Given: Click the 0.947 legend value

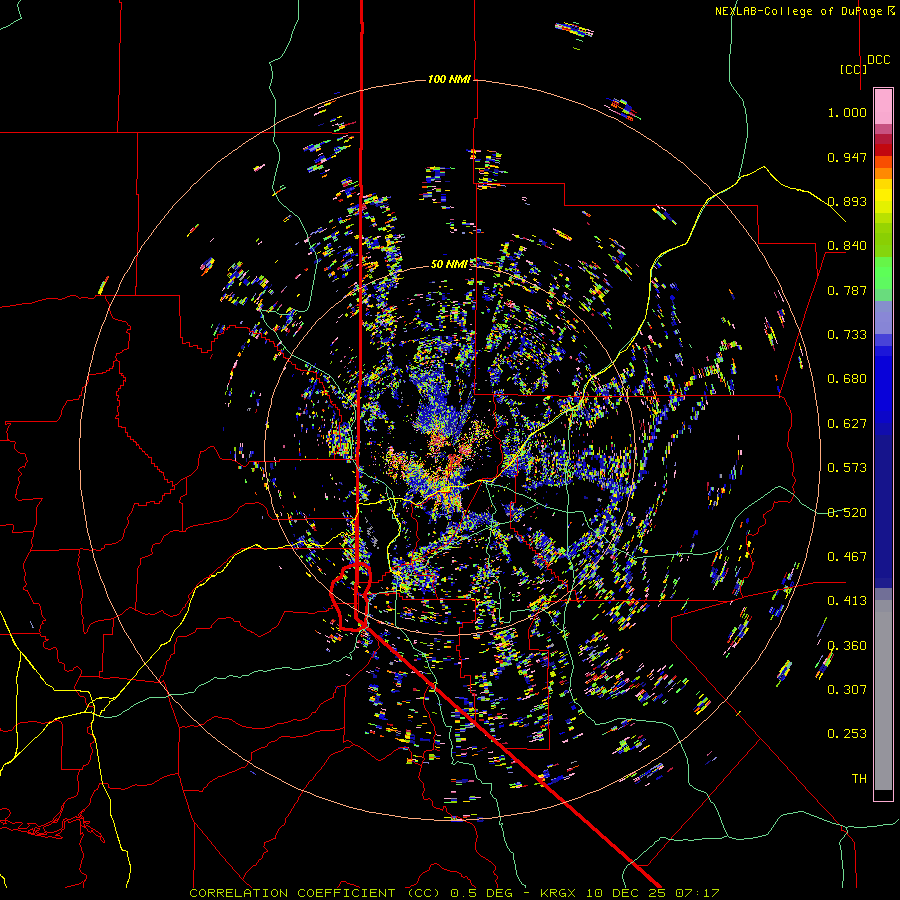Looking at the screenshot, I should [x=847, y=157].
